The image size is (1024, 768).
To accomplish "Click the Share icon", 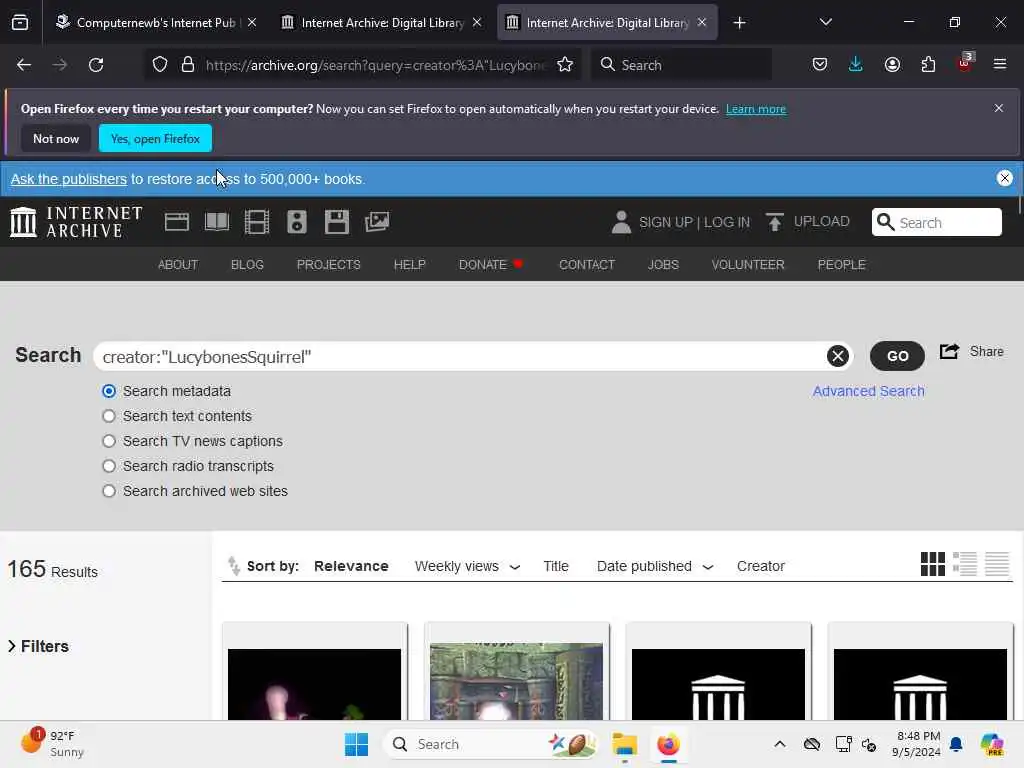I will coord(950,351).
